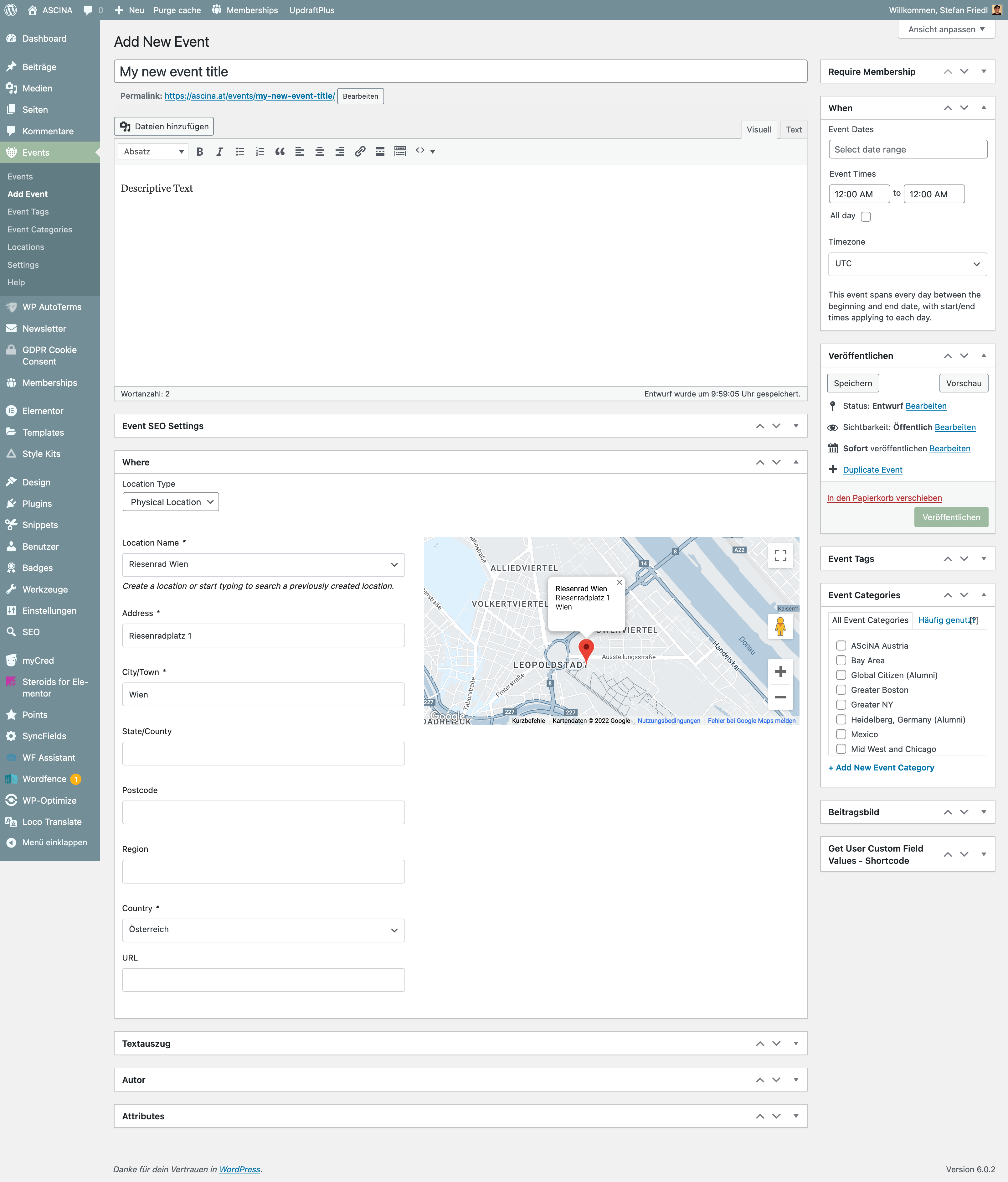Viewport: 1008px width, 1182px height.
Task: Open Location Type dropdown
Action: click(171, 502)
